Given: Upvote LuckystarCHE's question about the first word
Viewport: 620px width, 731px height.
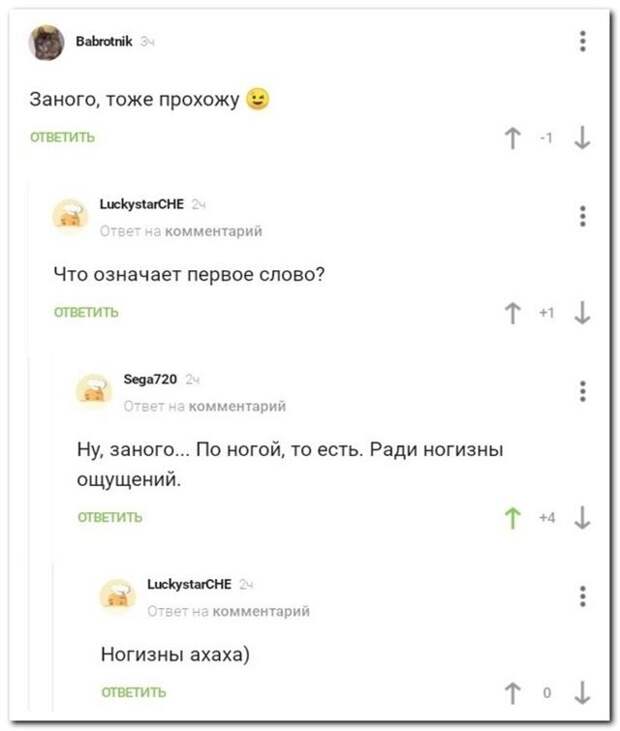Looking at the screenshot, I should pos(514,314).
